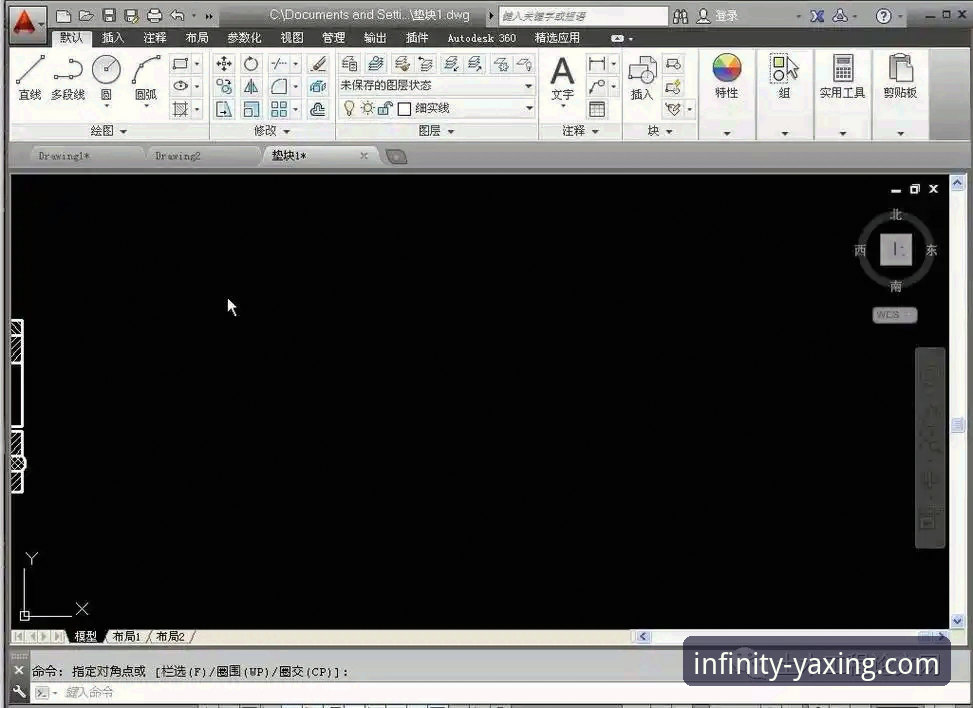Open the 未保存的图层状态 dropdown
Image resolution: width=973 pixels, height=708 pixels.
coord(437,86)
